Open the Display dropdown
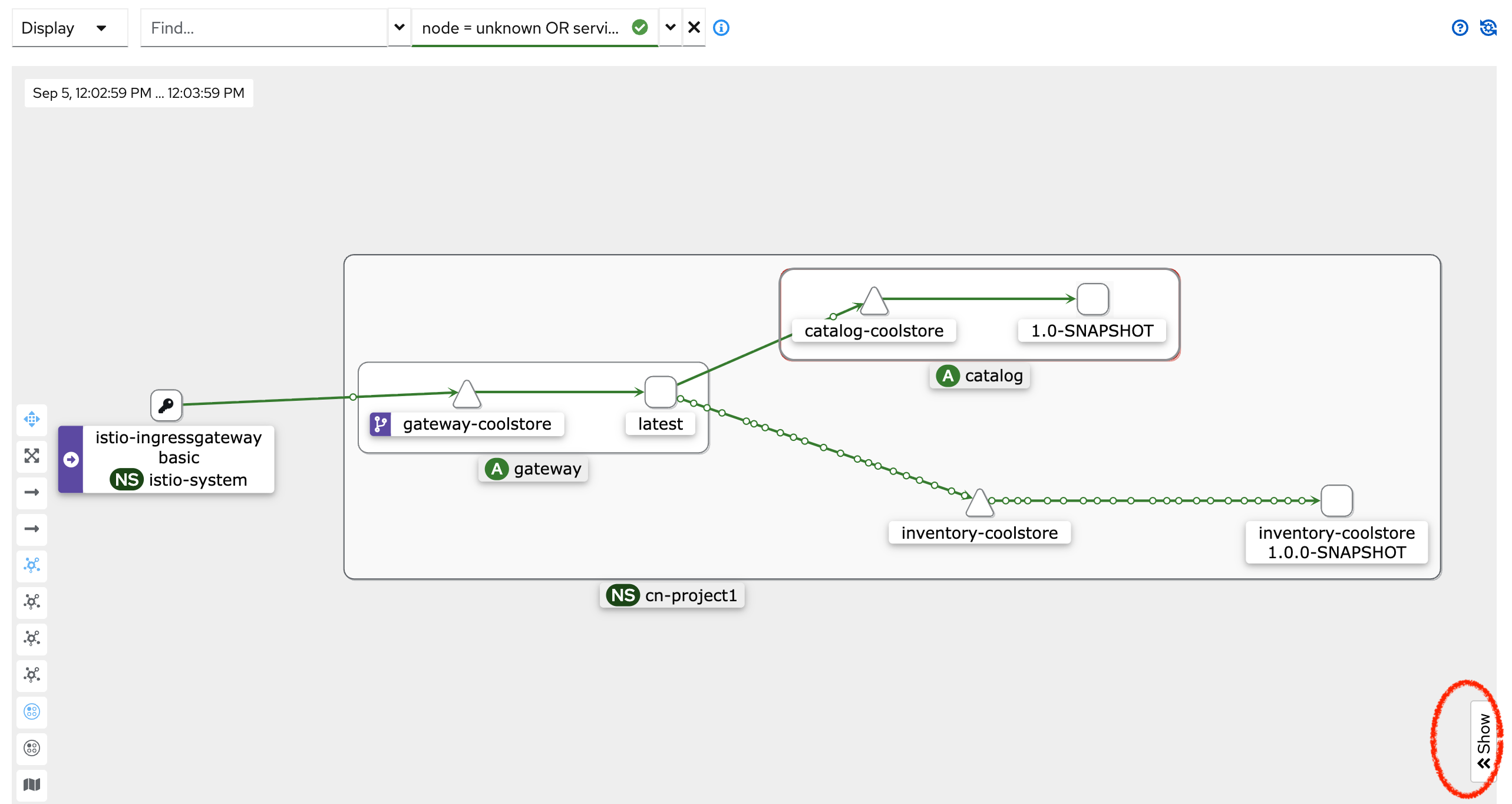Screen dimensions: 1512x804 pos(70,28)
